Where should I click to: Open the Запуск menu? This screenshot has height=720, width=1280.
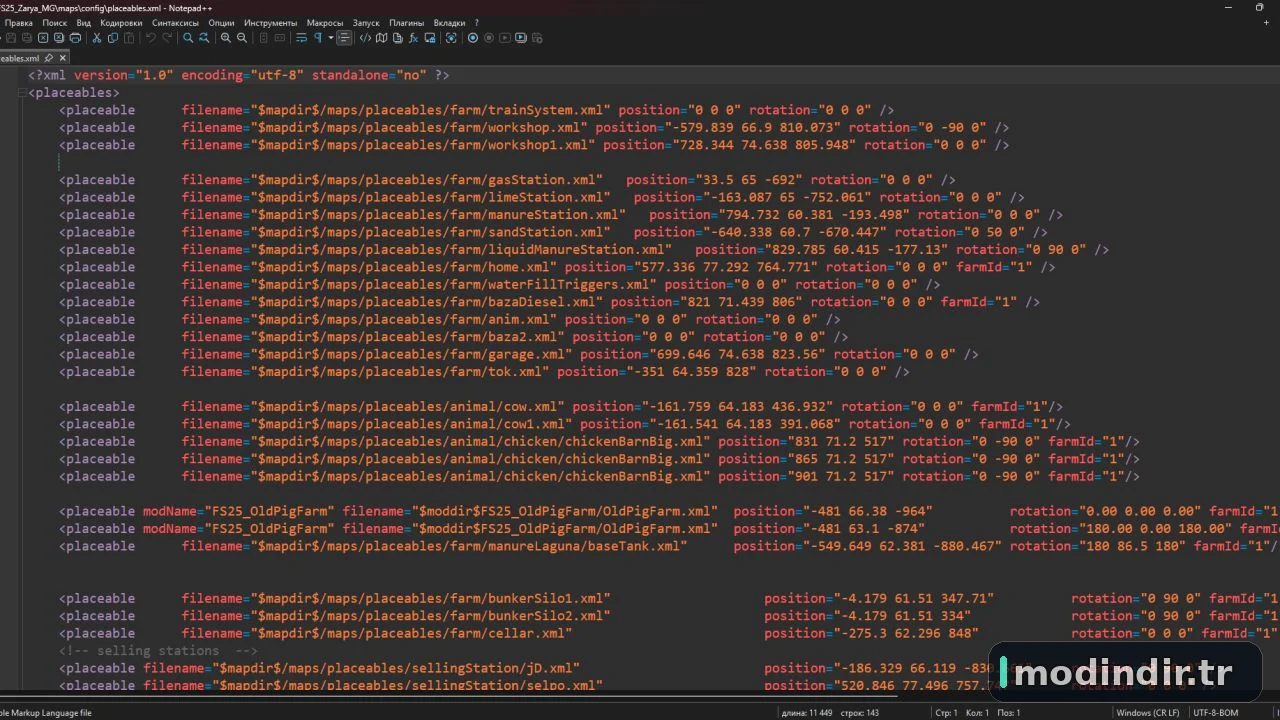[x=366, y=22]
